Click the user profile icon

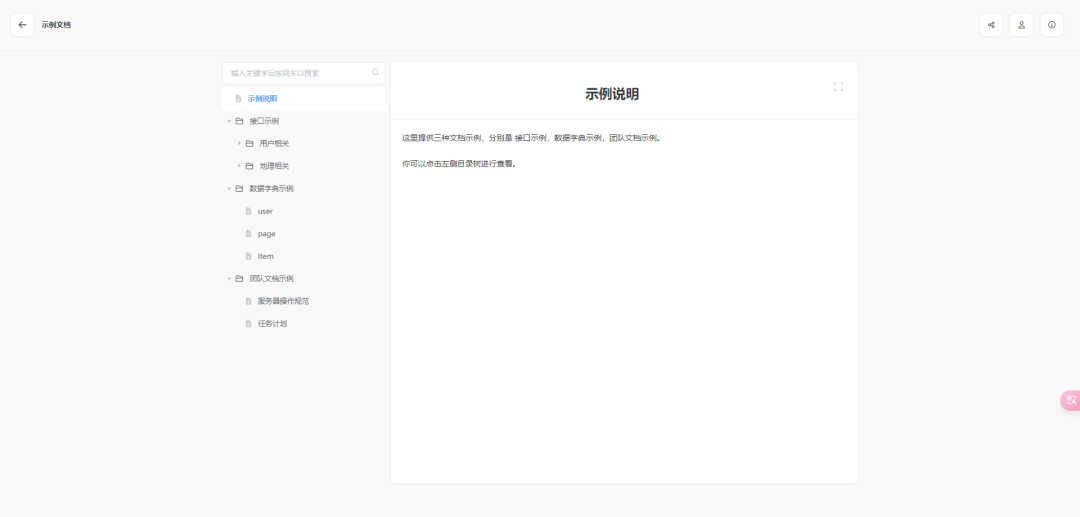[x=1021, y=25]
